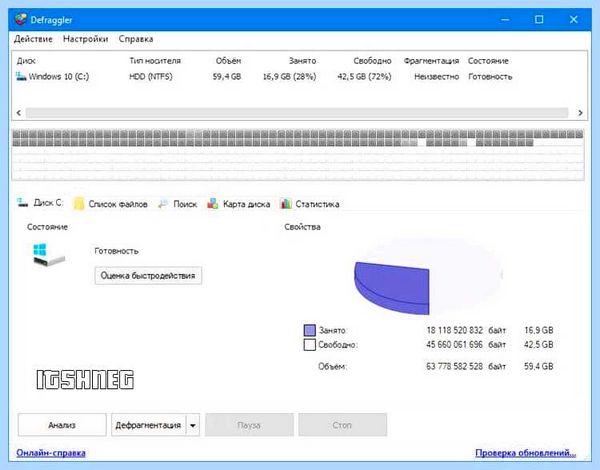Click the horizontal scrollbar track in drive list
600x470 pixels.
pyautogui.click(x=297, y=113)
